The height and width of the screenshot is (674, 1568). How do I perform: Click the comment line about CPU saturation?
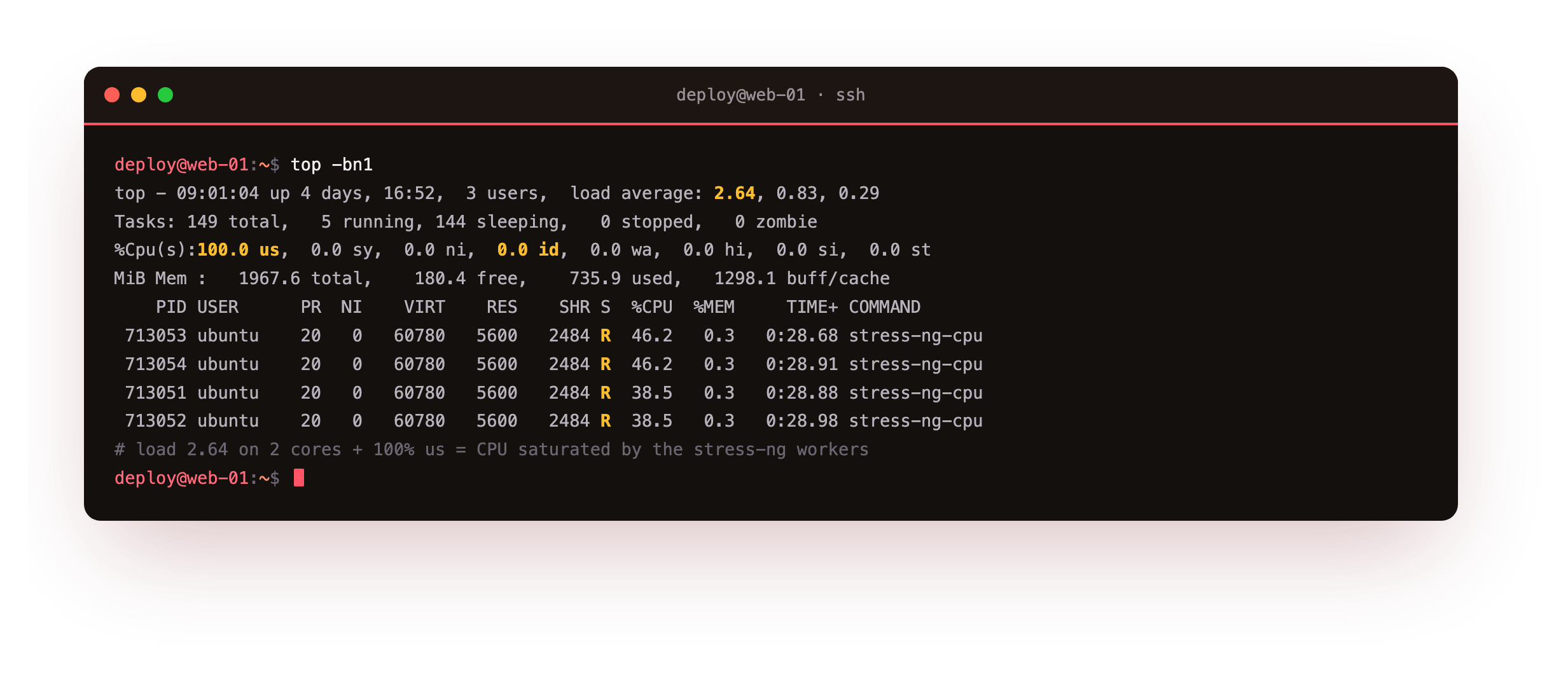(x=491, y=450)
